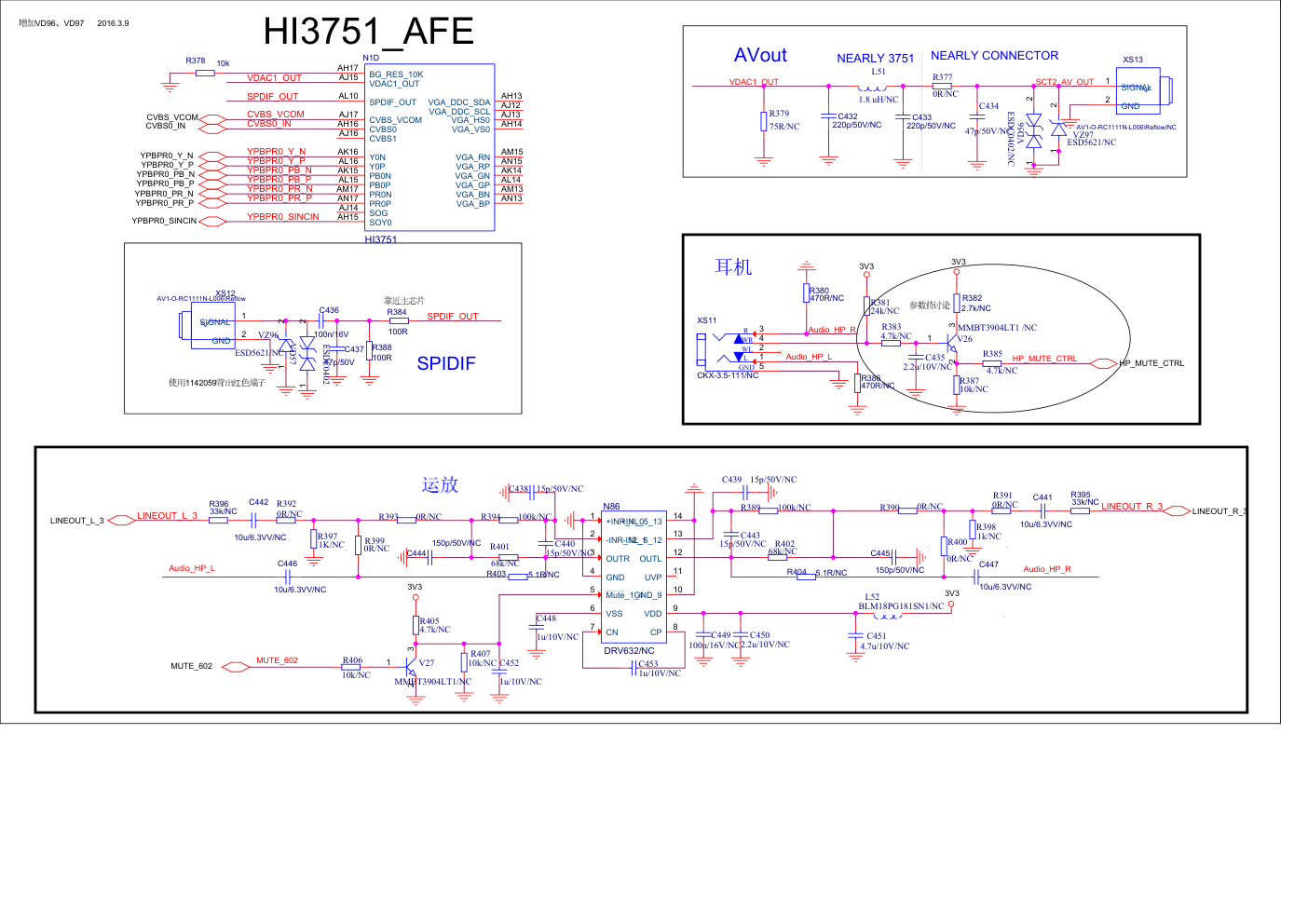Click the C439 capacitor designator
The image size is (1308, 924).
731,480
